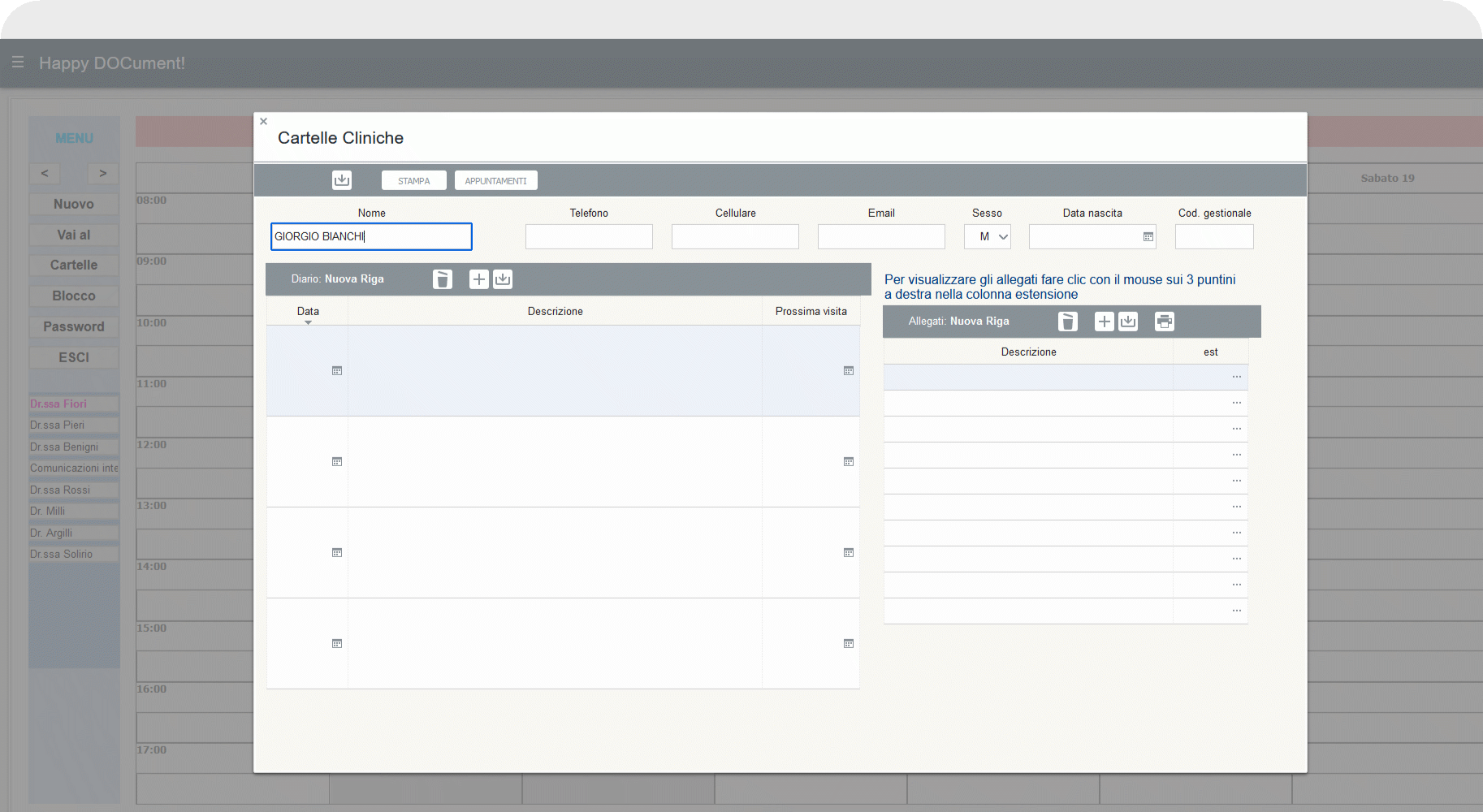Open three dots in first Allegati row
This screenshot has height=812, width=1483.
point(1236,377)
